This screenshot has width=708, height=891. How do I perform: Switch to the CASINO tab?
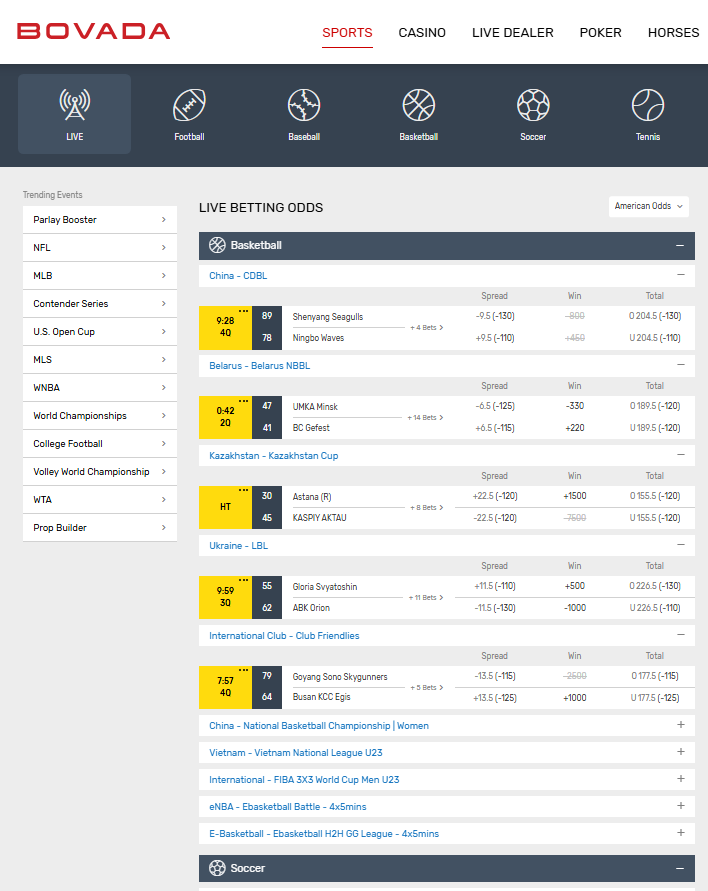(422, 33)
